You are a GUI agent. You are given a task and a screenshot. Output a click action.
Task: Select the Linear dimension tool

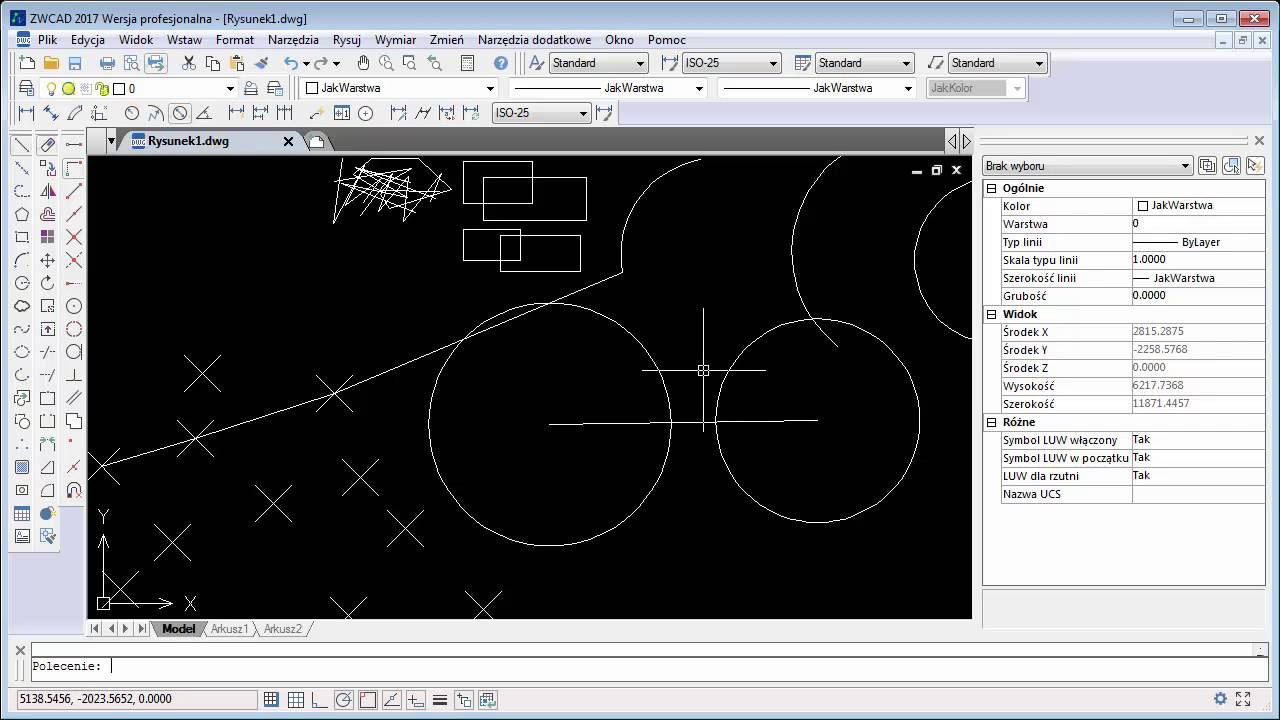(27, 113)
